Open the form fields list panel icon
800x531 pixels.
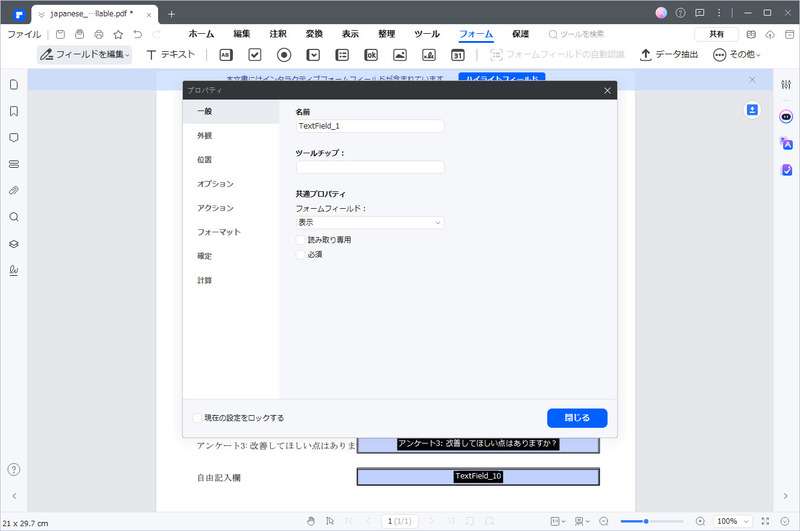coord(14,164)
